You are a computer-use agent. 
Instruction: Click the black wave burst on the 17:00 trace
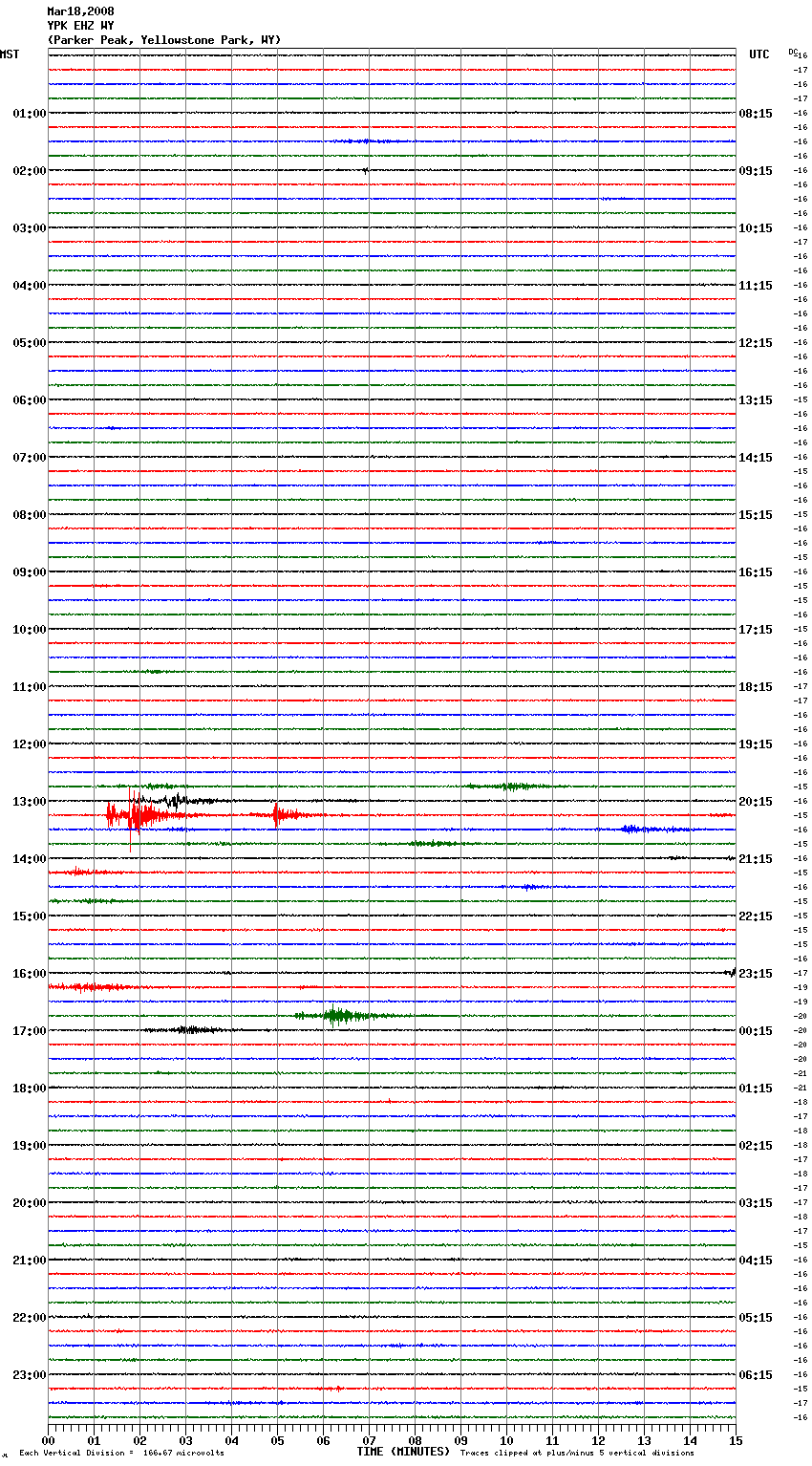click(x=189, y=1030)
